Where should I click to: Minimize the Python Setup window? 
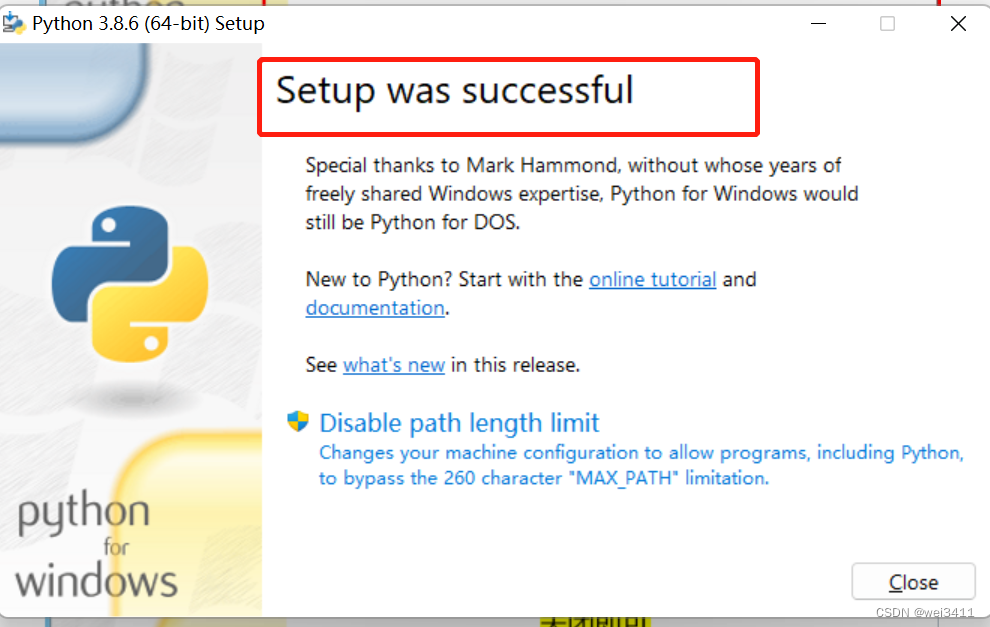coord(818,23)
